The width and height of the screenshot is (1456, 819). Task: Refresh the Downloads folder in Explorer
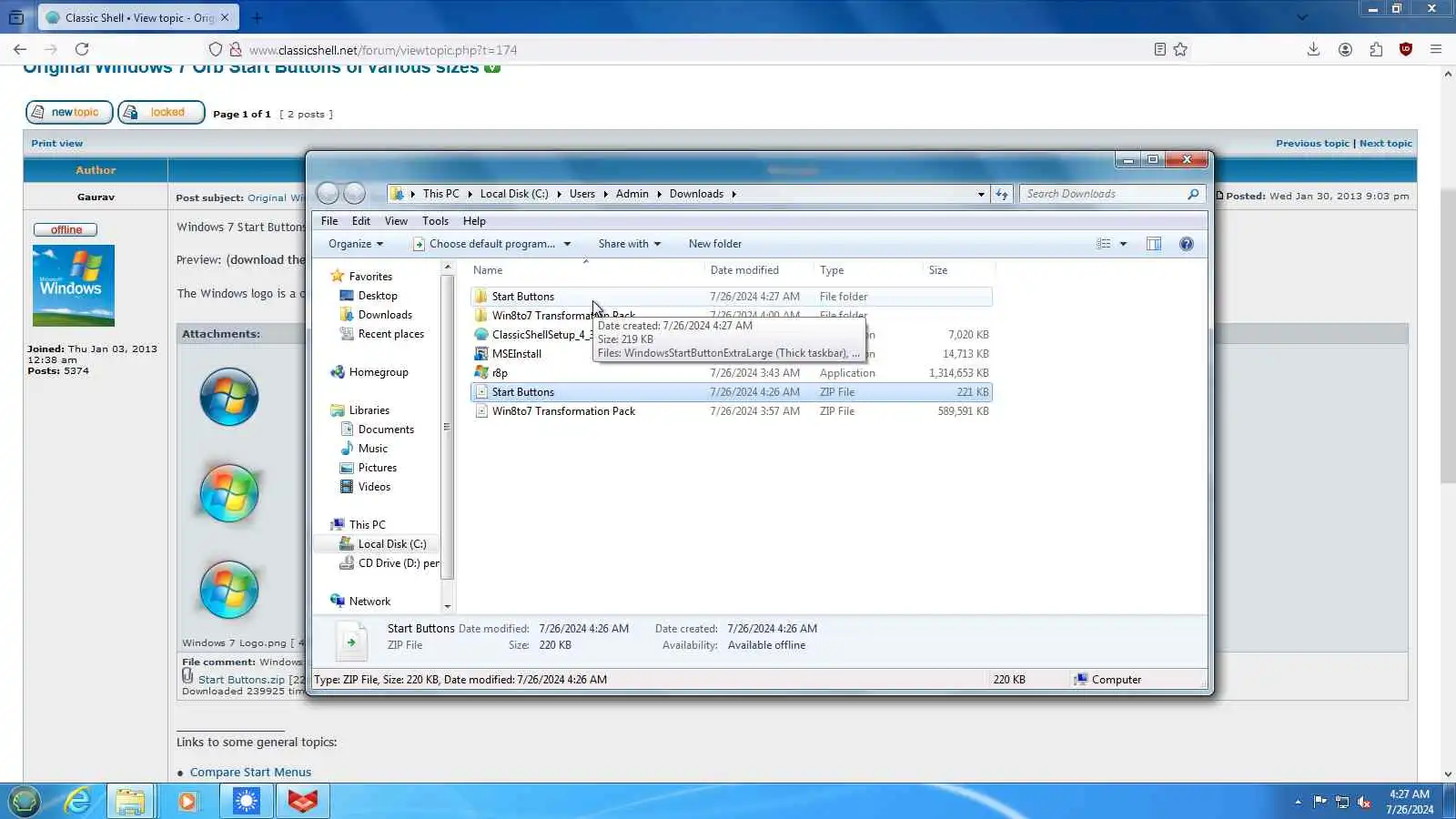point(1002,194)
